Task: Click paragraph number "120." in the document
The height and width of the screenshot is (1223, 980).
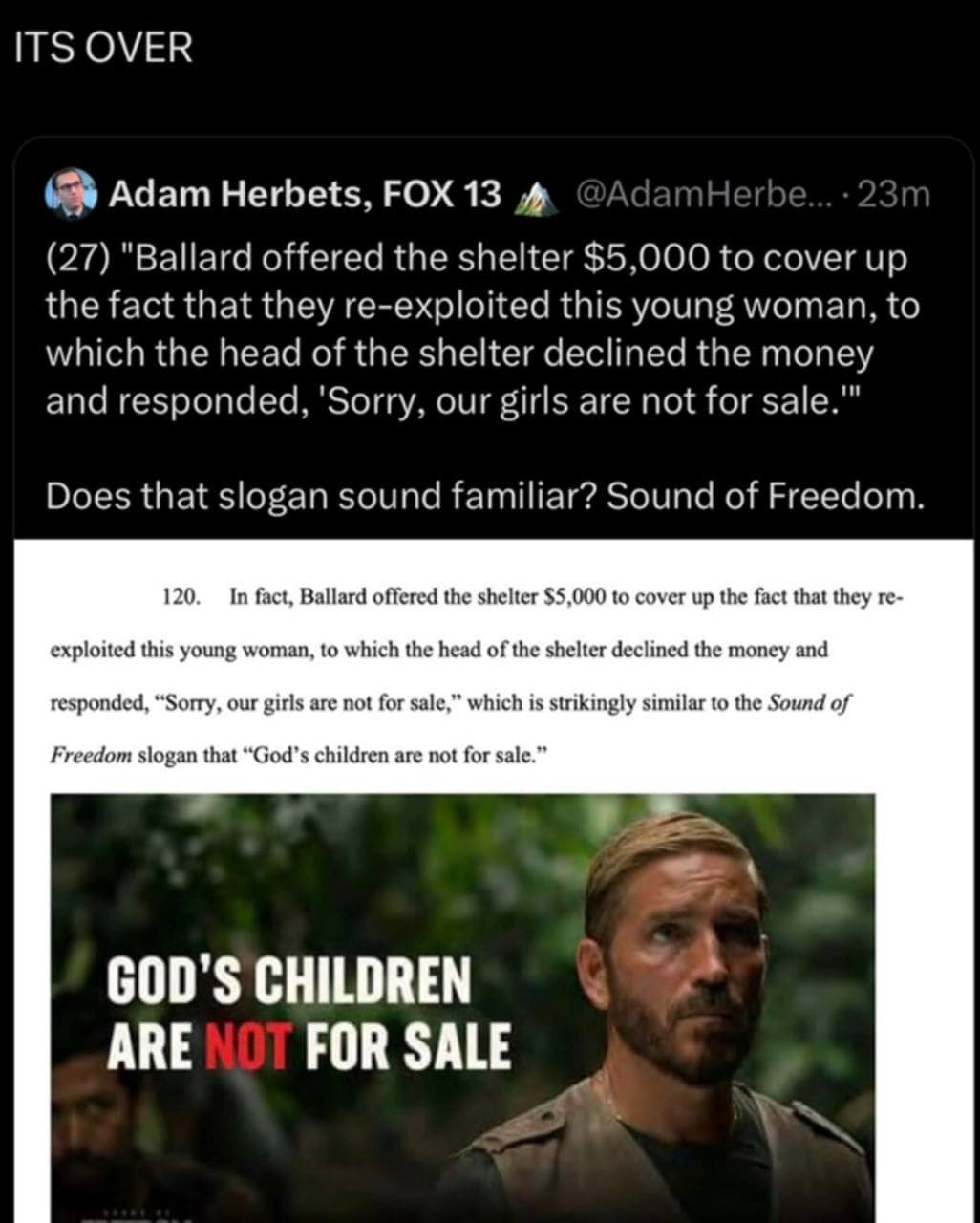Action: coord(181,598)
